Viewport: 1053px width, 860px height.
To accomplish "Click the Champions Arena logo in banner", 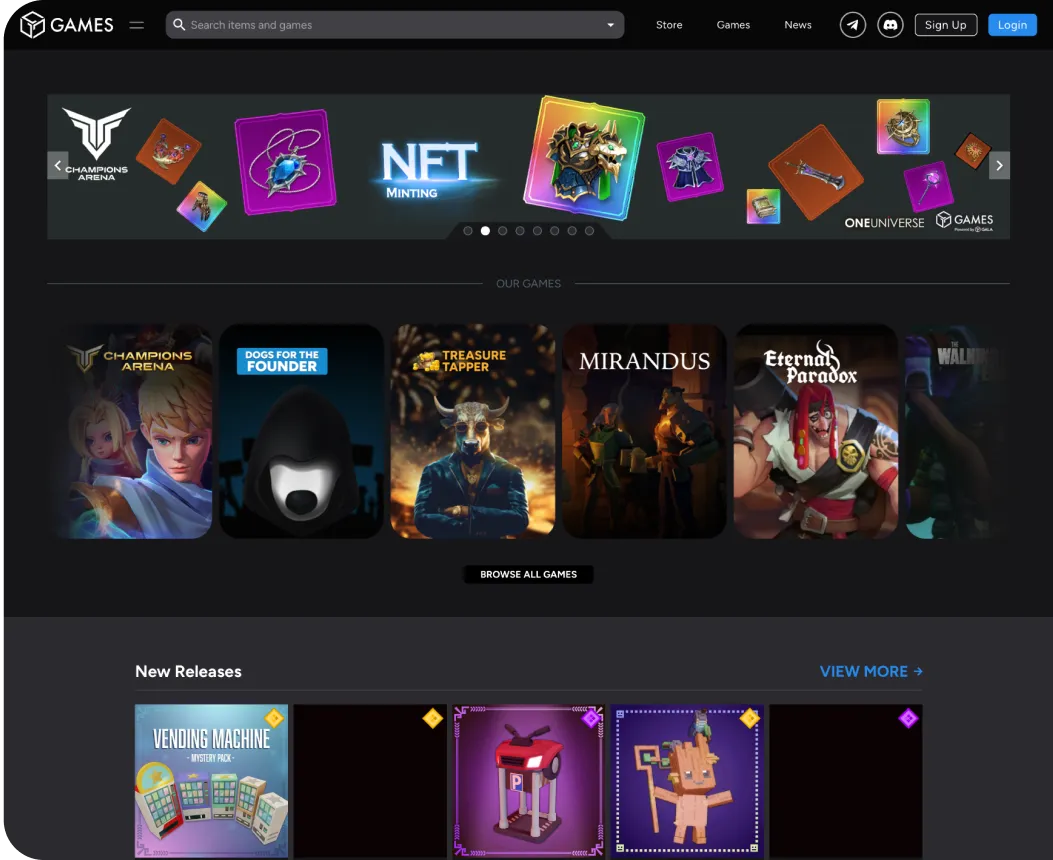I will click(96, 144).
